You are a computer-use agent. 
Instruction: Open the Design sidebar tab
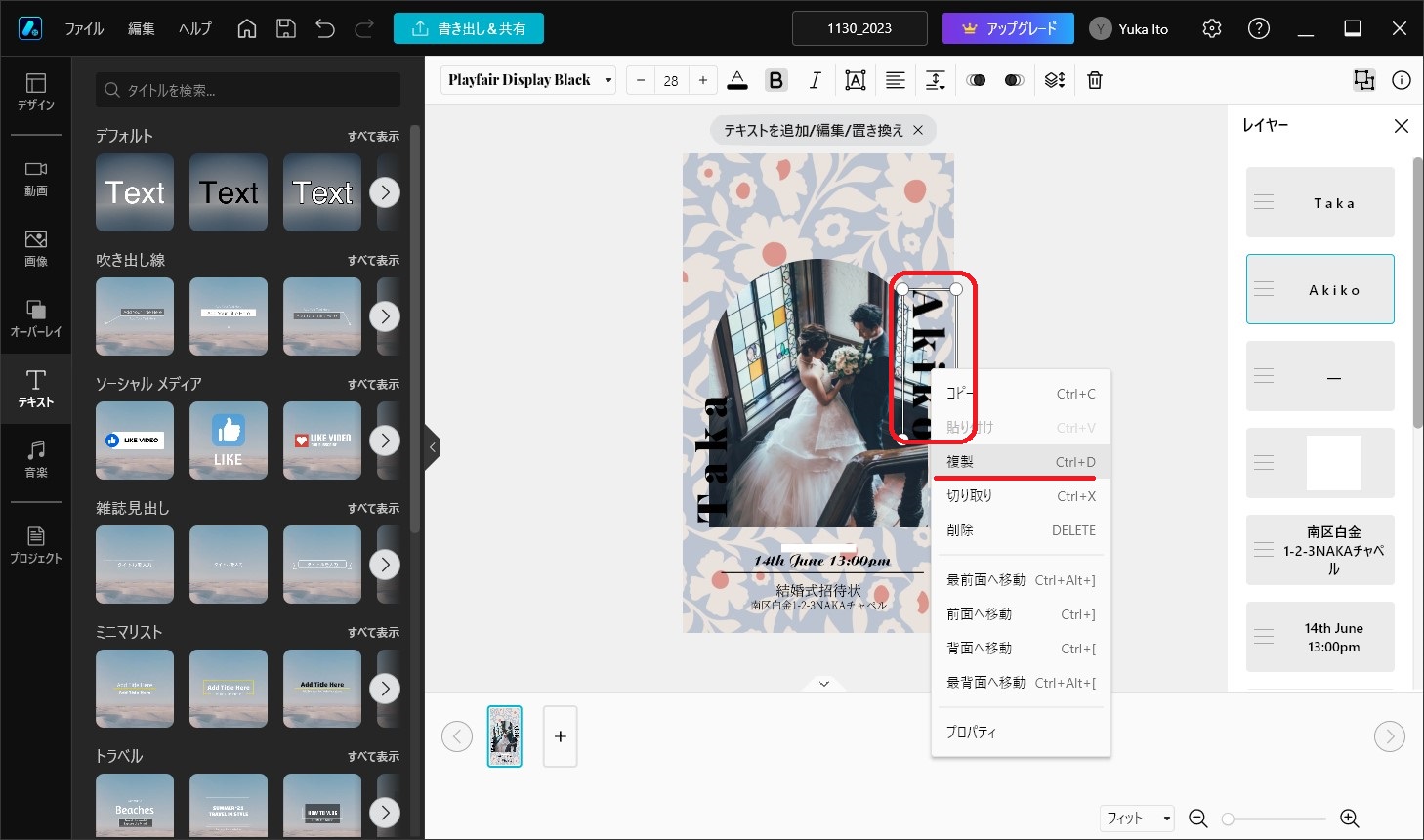[36, 92]
